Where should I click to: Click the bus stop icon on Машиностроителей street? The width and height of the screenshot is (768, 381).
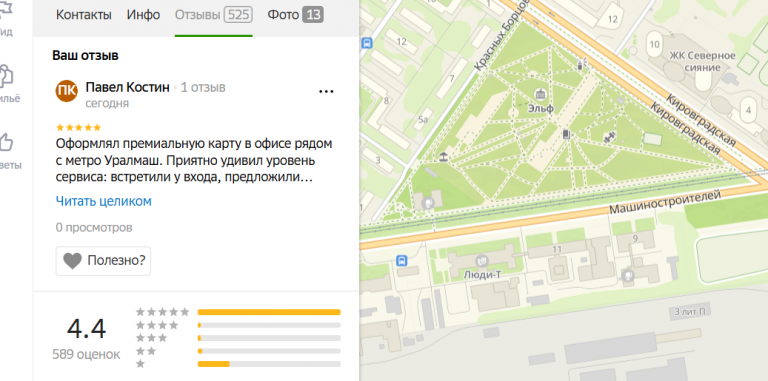click(402, 260)
